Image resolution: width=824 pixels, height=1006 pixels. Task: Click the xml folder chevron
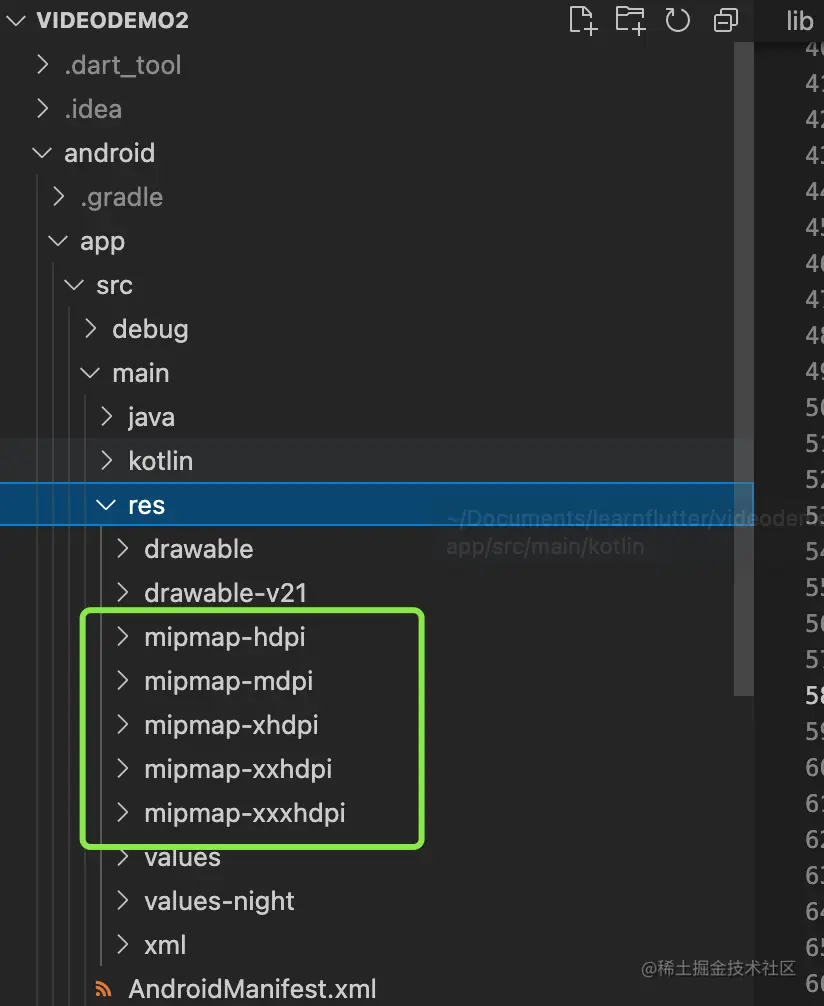point(123,945)
